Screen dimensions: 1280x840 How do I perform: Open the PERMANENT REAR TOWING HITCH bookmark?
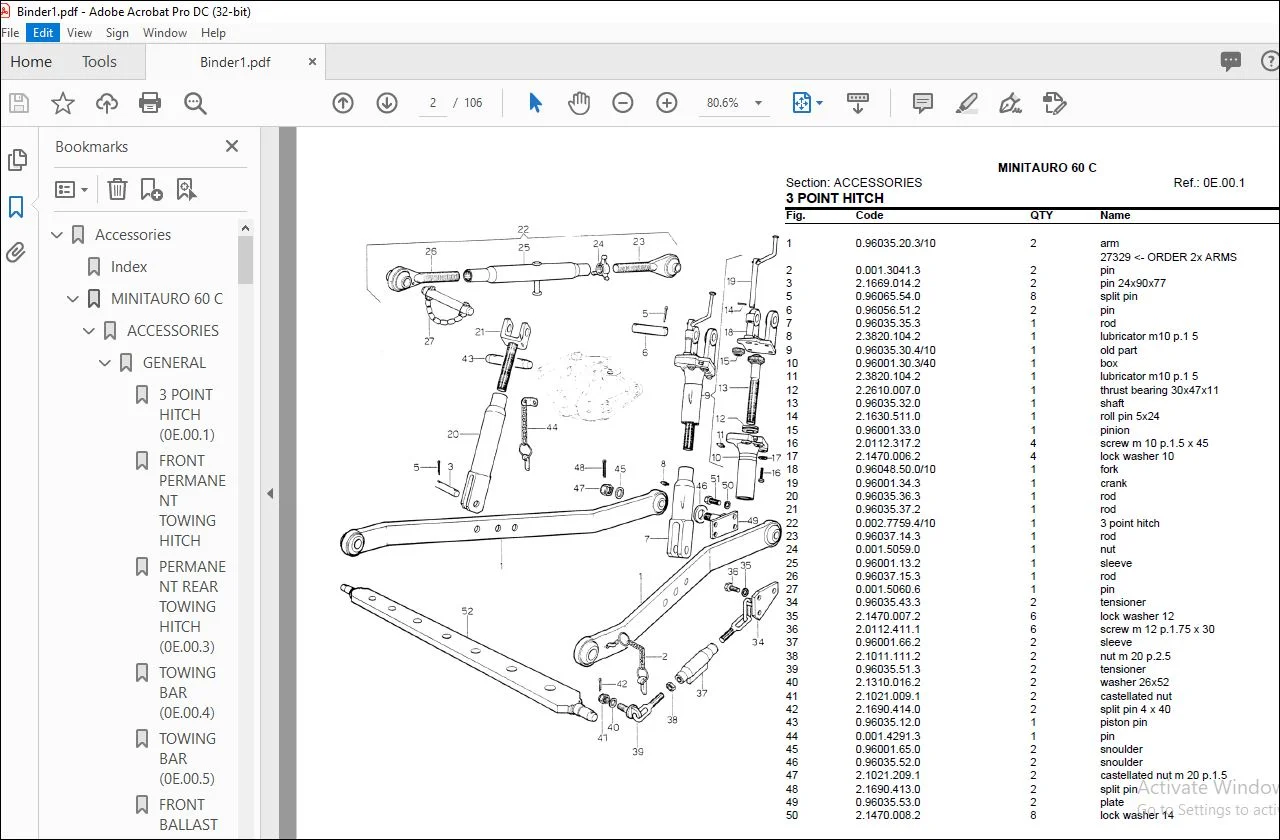[192, 607]
